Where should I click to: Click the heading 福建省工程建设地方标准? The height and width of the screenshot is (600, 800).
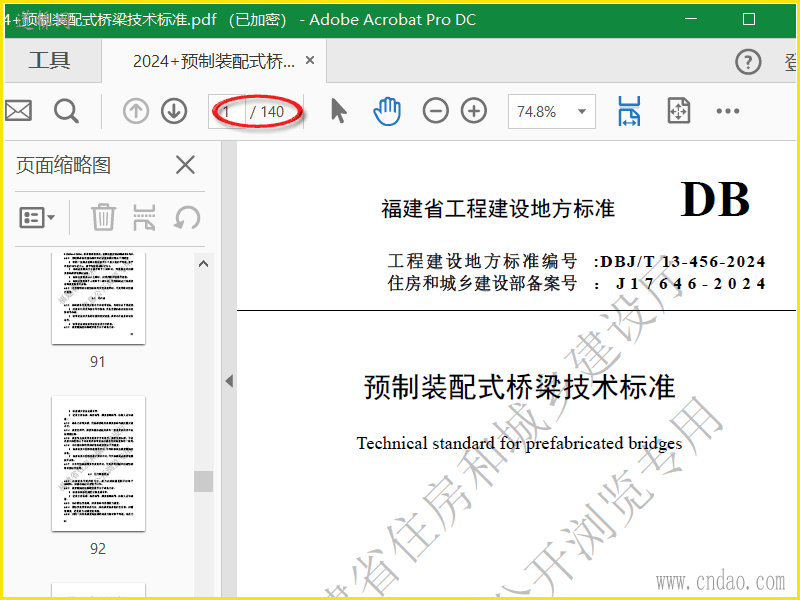498,208
